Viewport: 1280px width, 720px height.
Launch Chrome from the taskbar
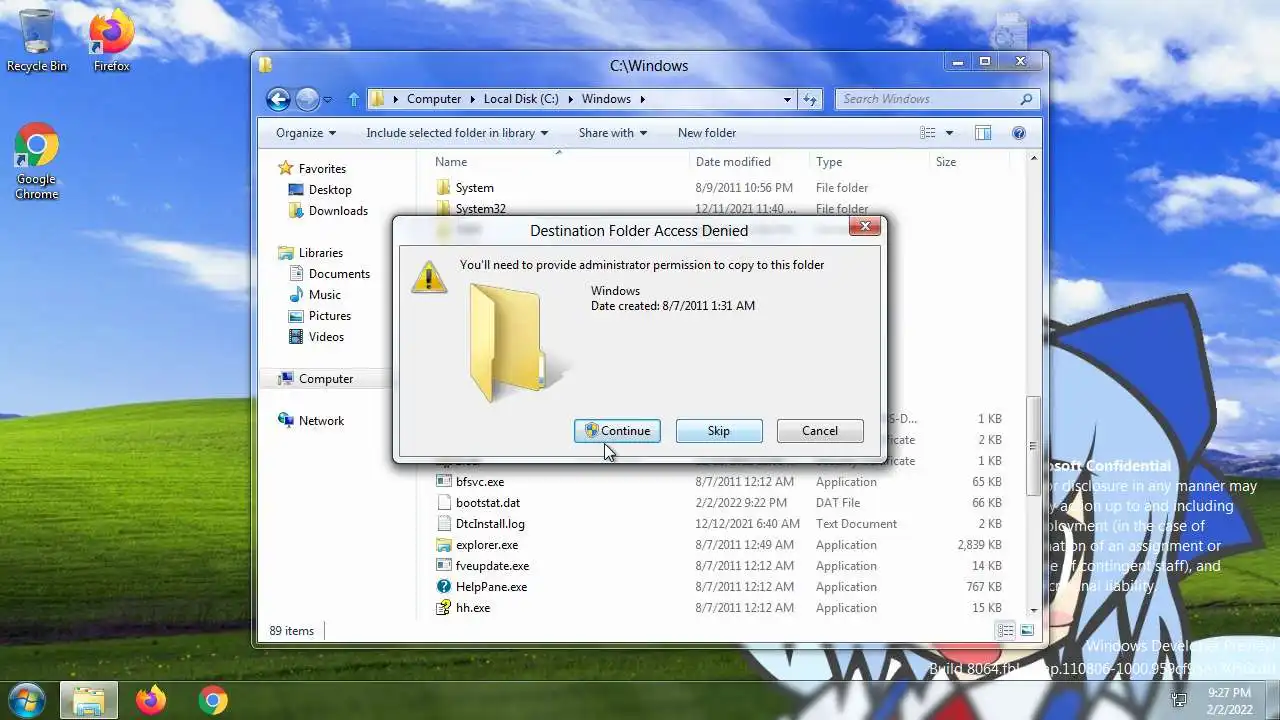(x=212, y=700)
